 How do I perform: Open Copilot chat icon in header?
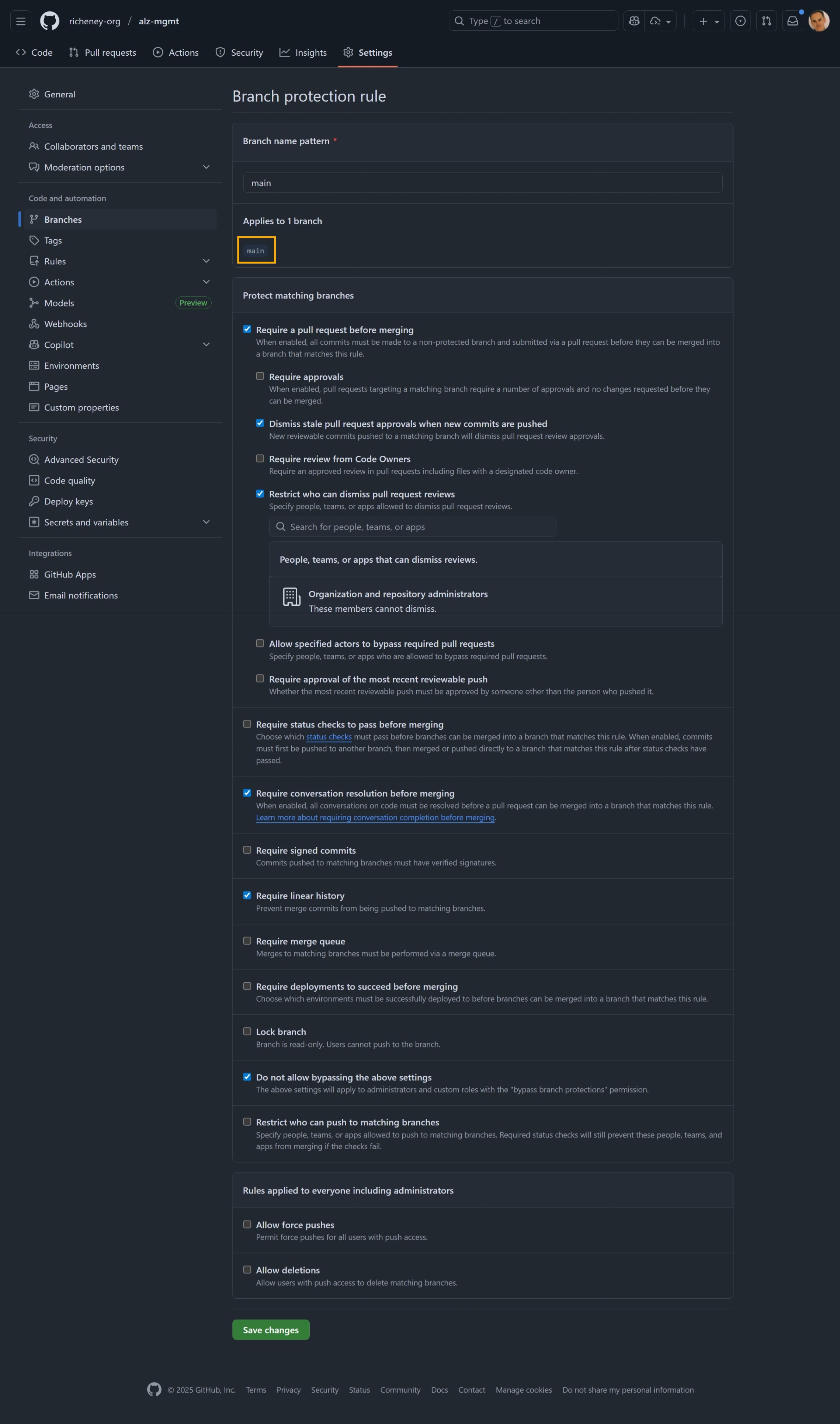tap(634, 21)
